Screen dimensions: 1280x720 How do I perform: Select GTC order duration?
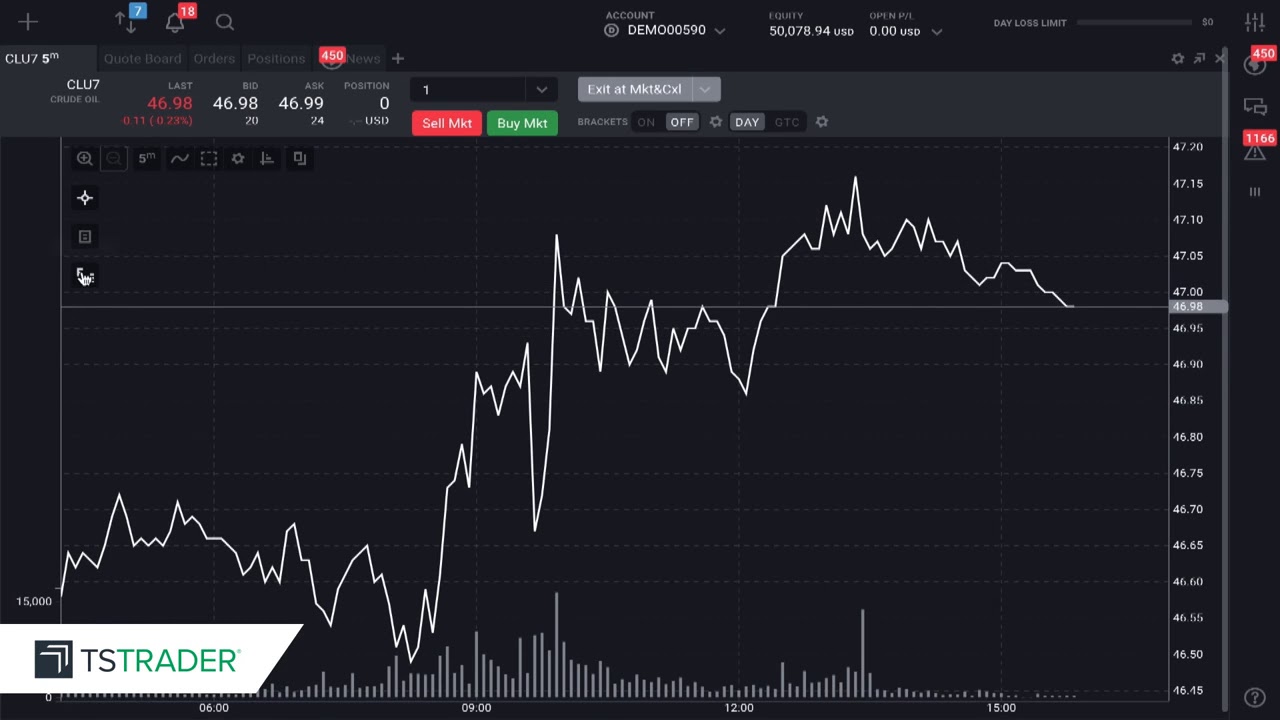[787, 122]
